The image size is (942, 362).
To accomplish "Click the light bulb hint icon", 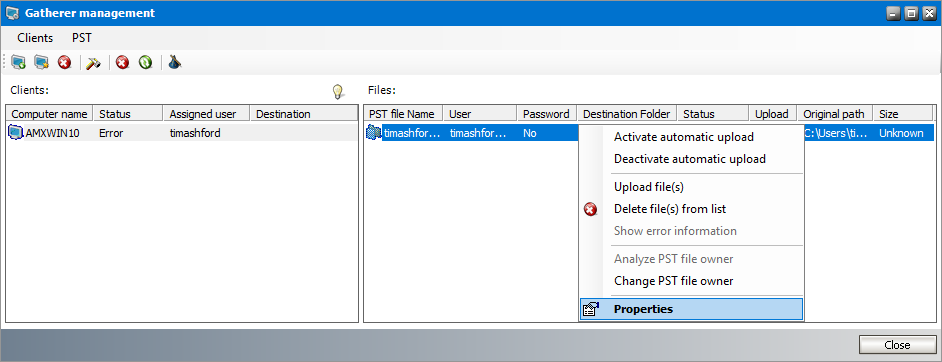I will point(339,91).
